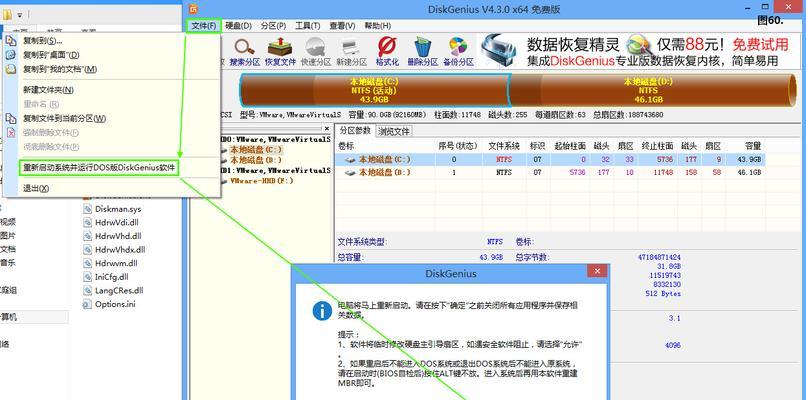
Task: Open the 硬盘(D) menu
Action: [239, 26]
